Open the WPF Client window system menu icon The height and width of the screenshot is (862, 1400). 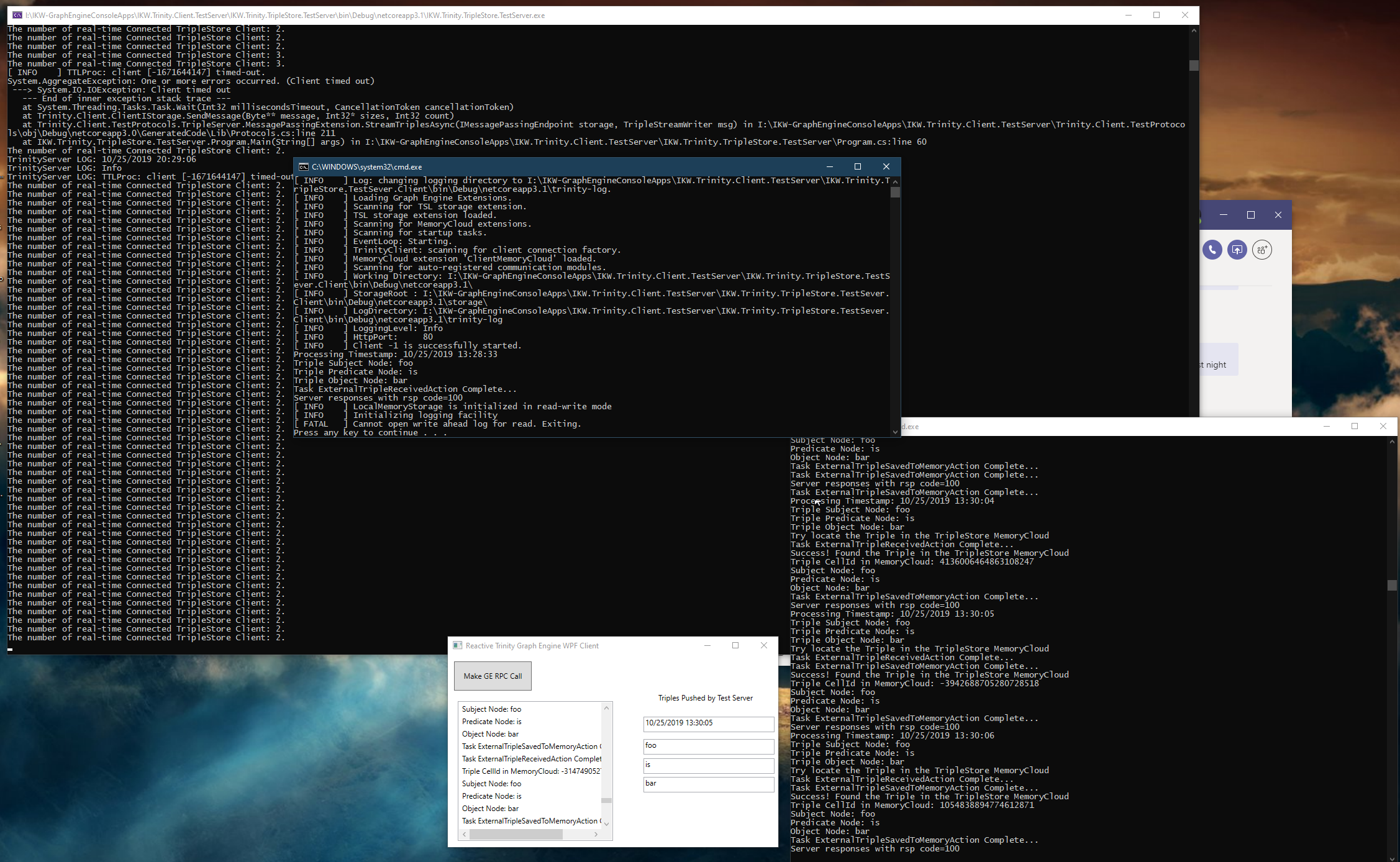click(458, 645)
